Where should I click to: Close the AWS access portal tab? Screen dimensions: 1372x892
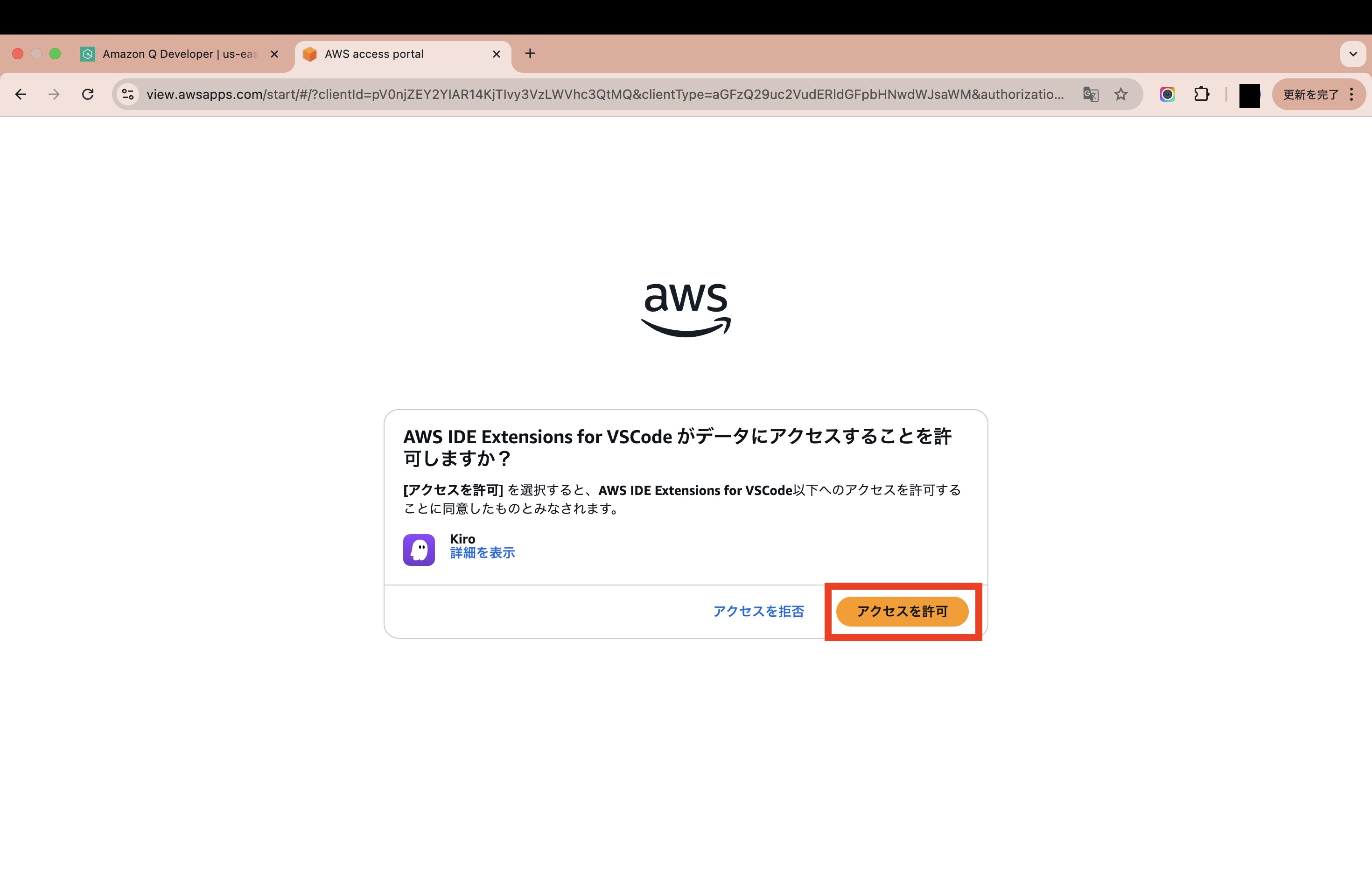[497, 54]
